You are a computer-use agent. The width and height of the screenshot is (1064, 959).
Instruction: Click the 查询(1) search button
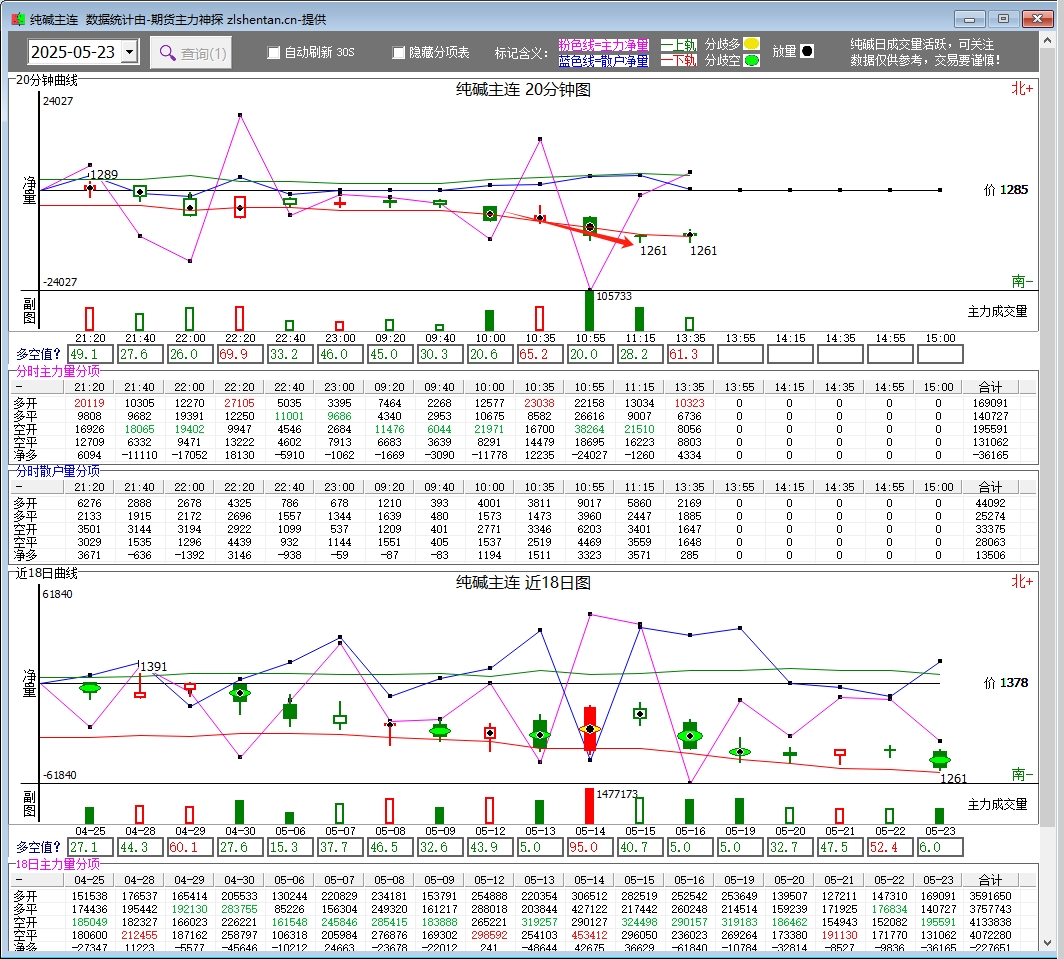[x=193, y=53]
